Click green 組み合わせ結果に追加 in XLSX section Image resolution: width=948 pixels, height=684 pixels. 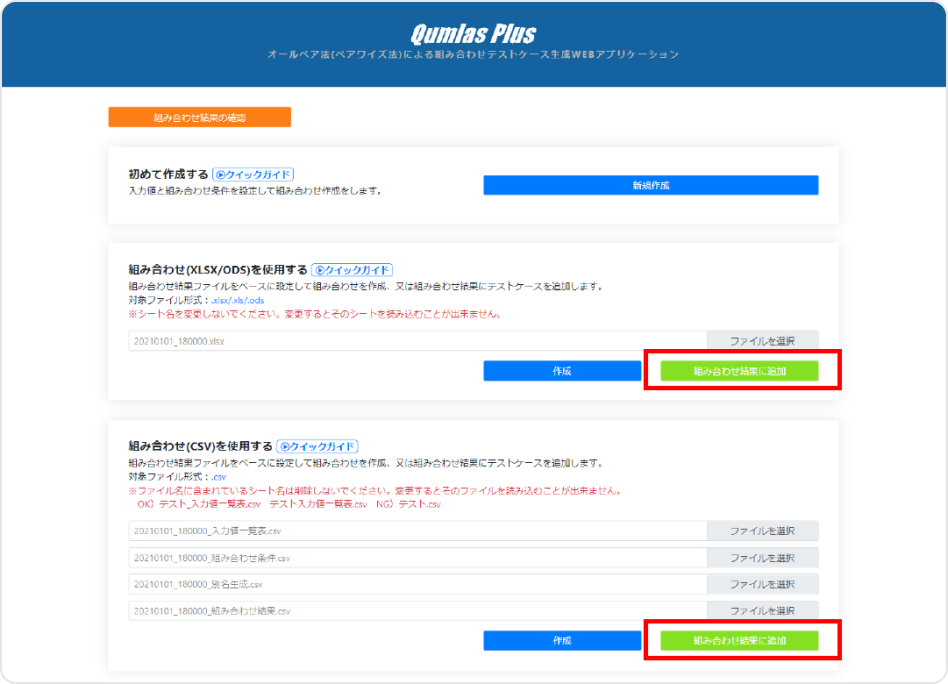coord(739,371)
